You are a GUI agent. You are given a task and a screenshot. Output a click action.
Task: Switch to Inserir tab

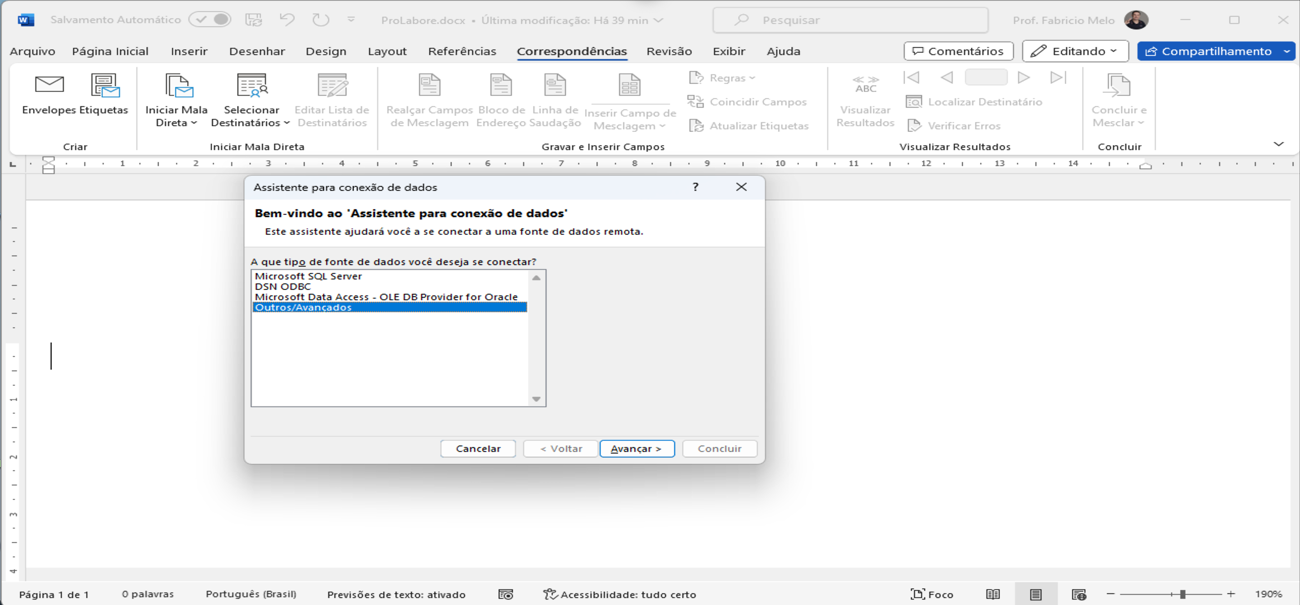pyautogui.click(x=189, y=51)
